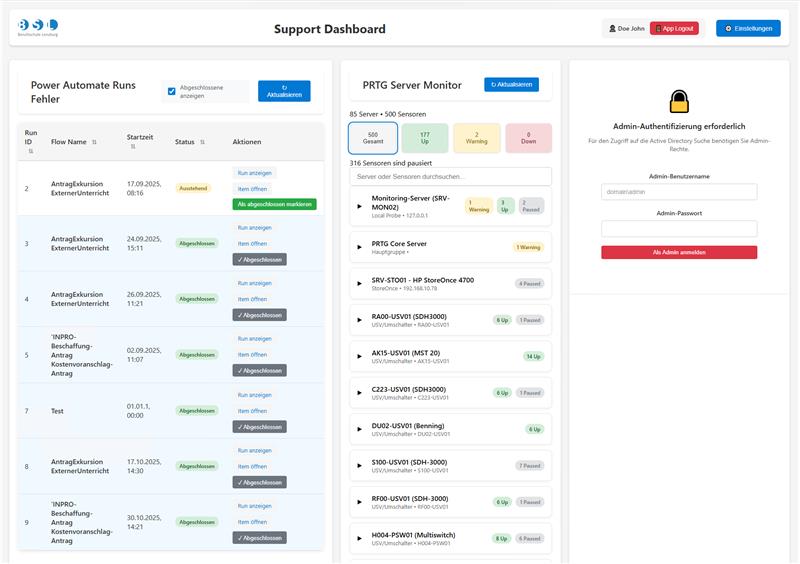Expand RF00-USV01 (SDH-3000) entry
Screen dimensions: 800x564
(360, 502)
